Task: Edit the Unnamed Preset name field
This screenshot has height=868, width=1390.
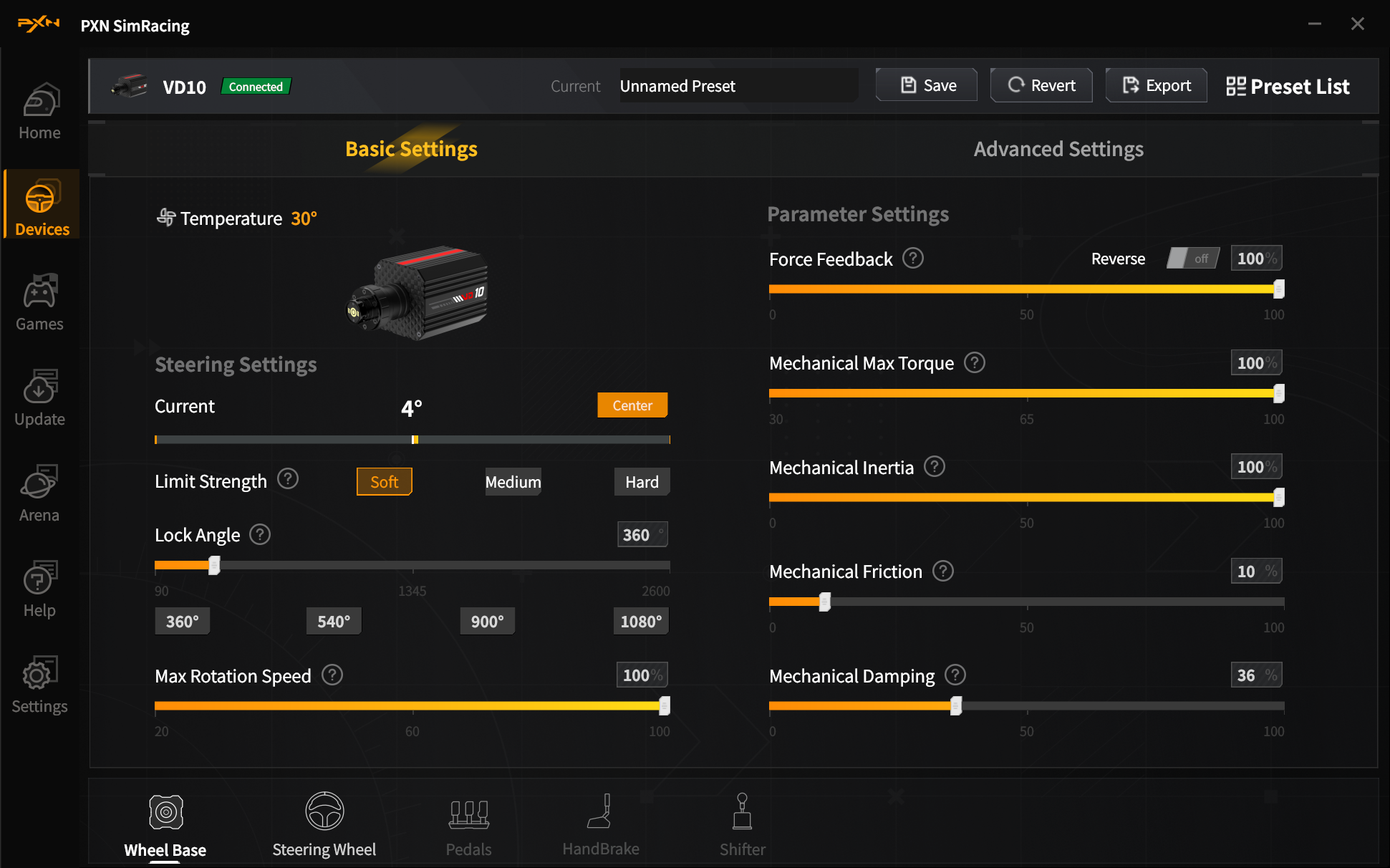Action: click(x=738, y=86)
